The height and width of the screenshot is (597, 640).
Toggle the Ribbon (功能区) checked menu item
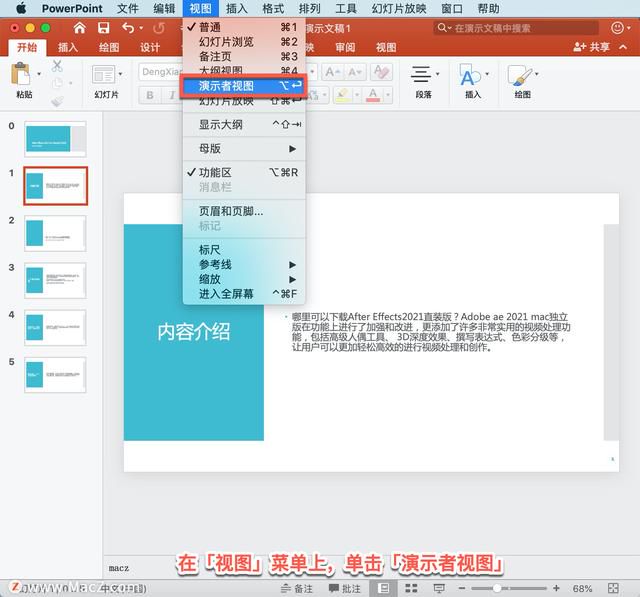click(x=244, y=172)
